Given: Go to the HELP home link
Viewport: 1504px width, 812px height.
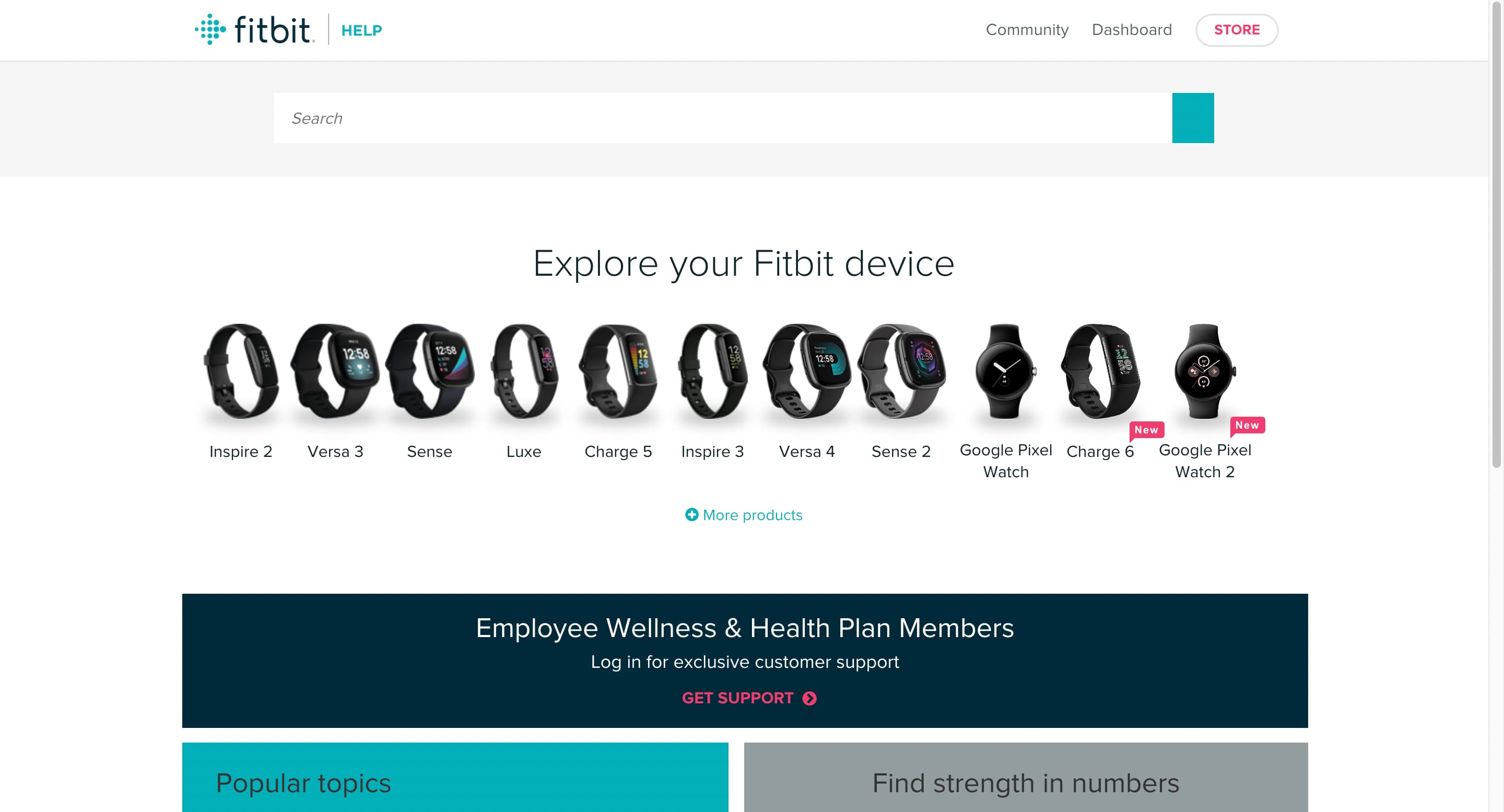Looking at the screenshot, I should coord(361,30).
